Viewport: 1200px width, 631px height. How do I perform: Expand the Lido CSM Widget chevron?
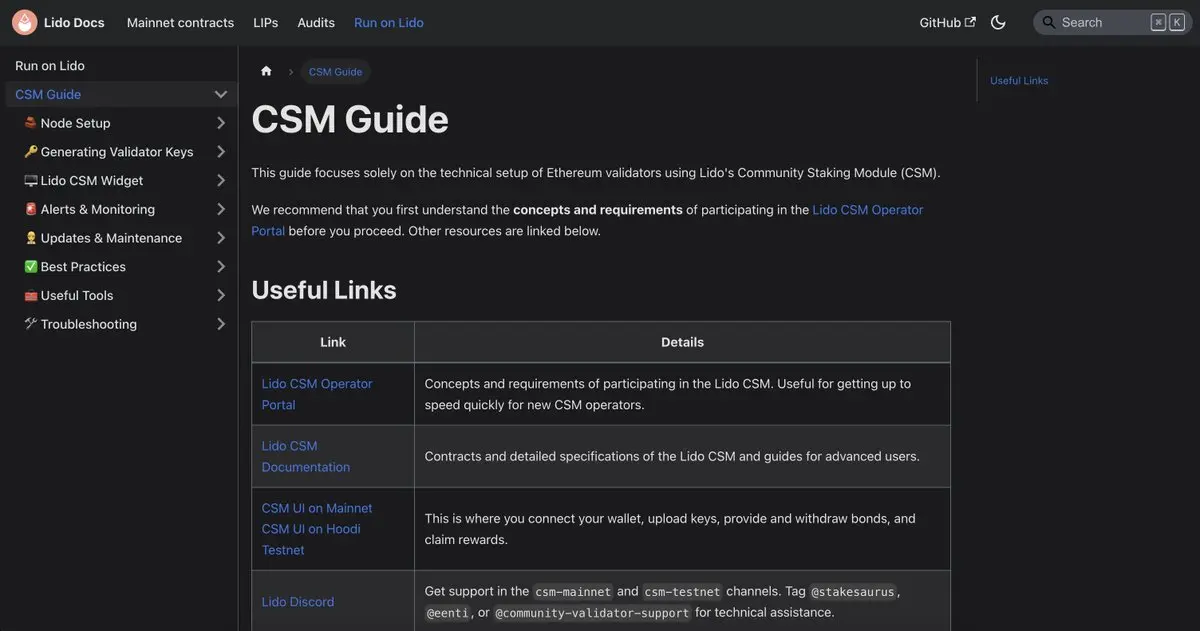pyautogui.click(x=221, y=181)
